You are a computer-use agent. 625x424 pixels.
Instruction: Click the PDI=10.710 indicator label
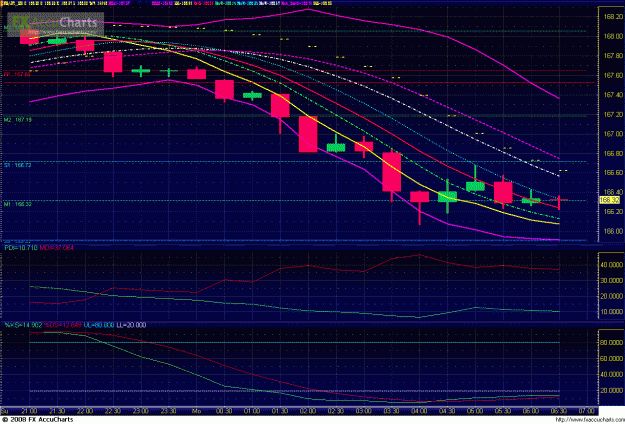(21, 247)
